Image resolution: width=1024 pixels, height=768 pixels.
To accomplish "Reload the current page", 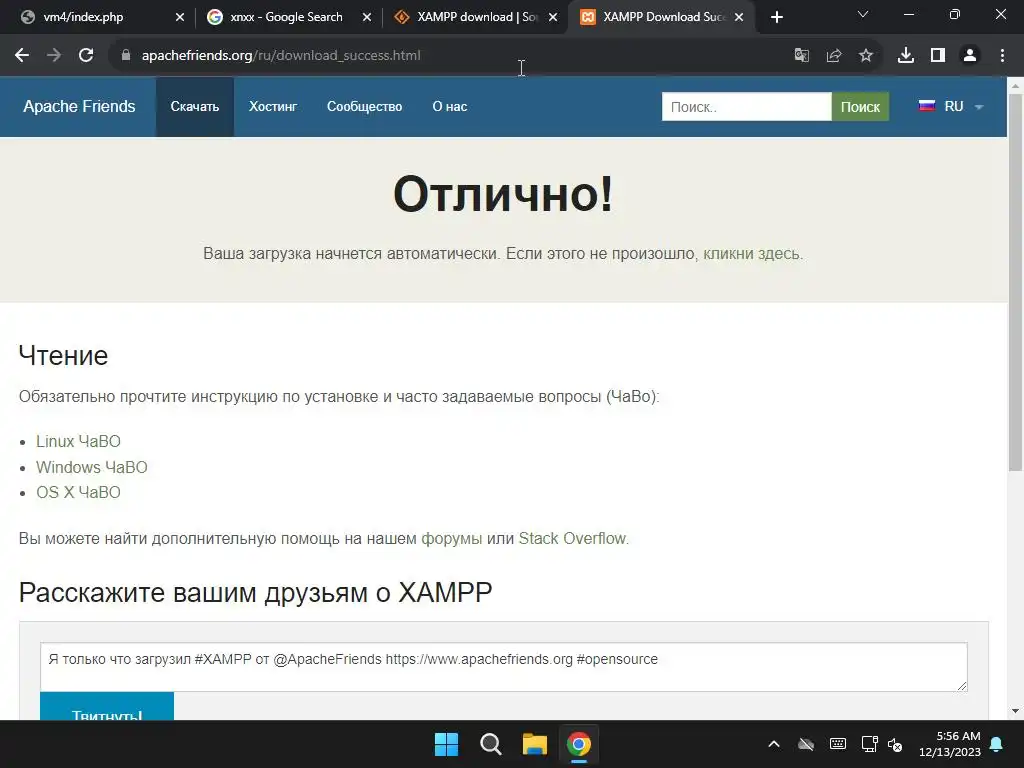I will tap(86, 56).
